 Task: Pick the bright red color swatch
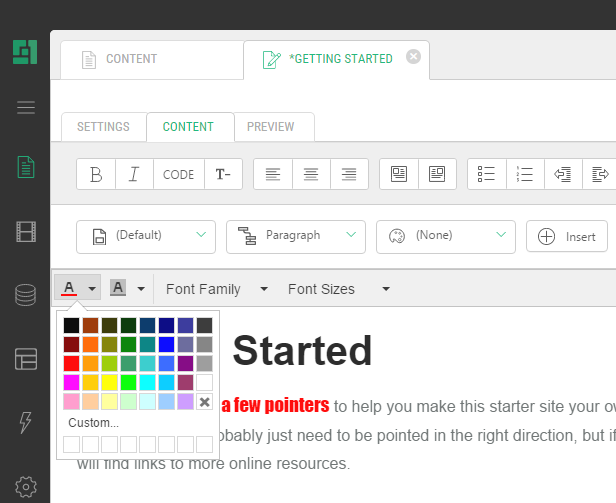[x=72, y=363]
